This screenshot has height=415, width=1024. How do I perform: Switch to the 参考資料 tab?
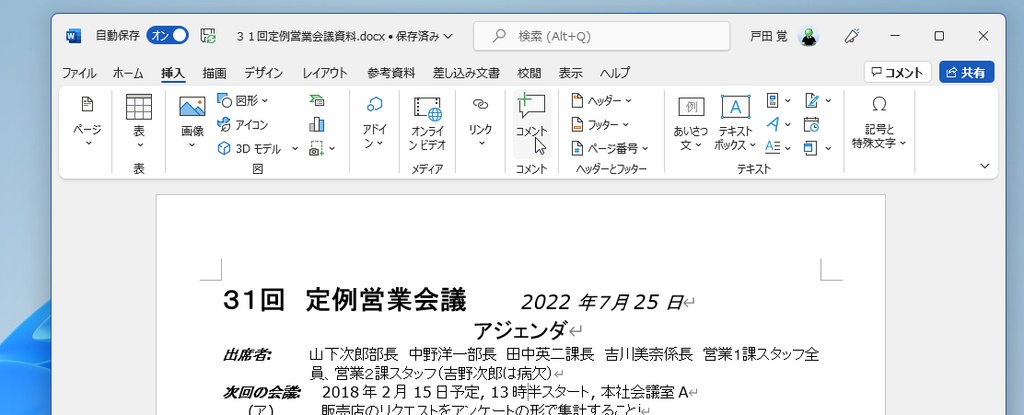pyautogui.click(x=391, y=73)
